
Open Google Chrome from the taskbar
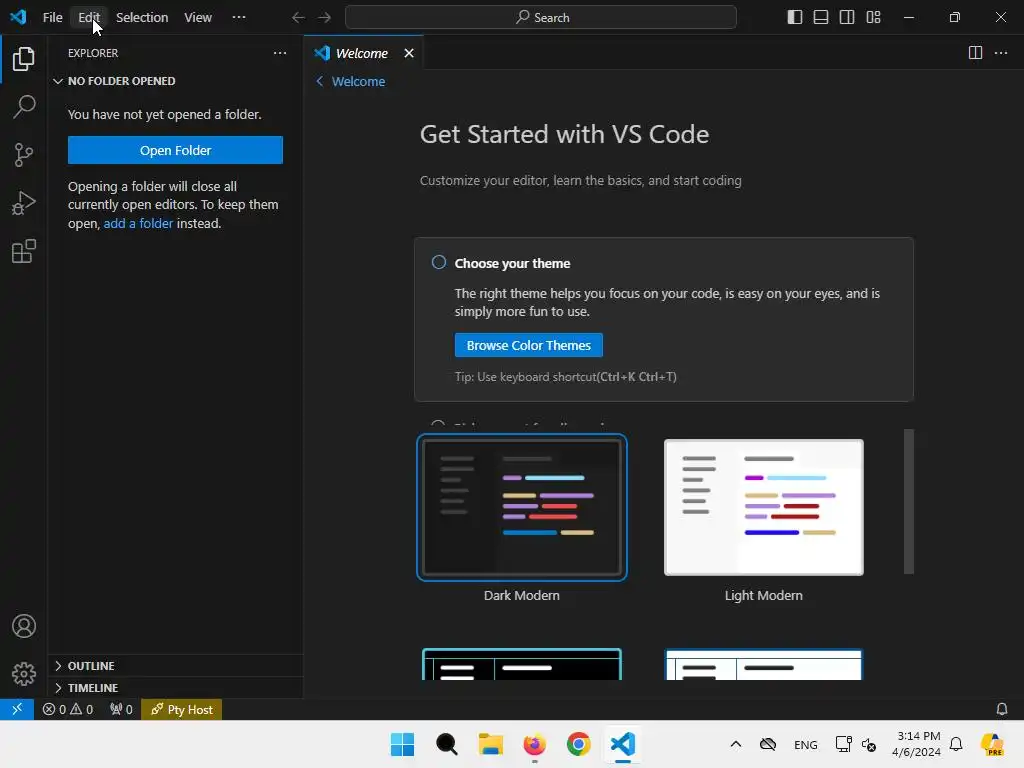(x=579, y=744)
